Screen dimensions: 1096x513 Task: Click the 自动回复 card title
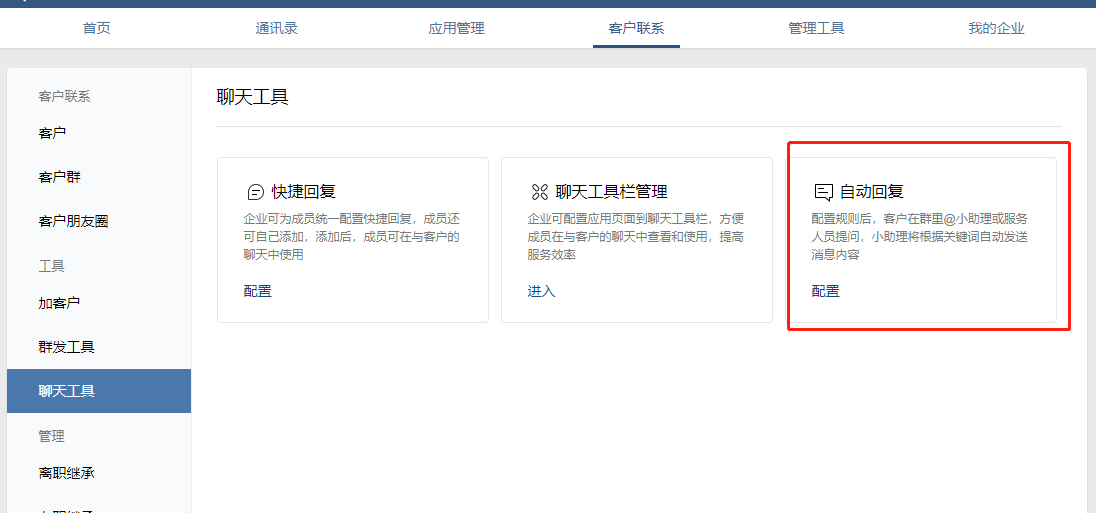pos(872,192)
